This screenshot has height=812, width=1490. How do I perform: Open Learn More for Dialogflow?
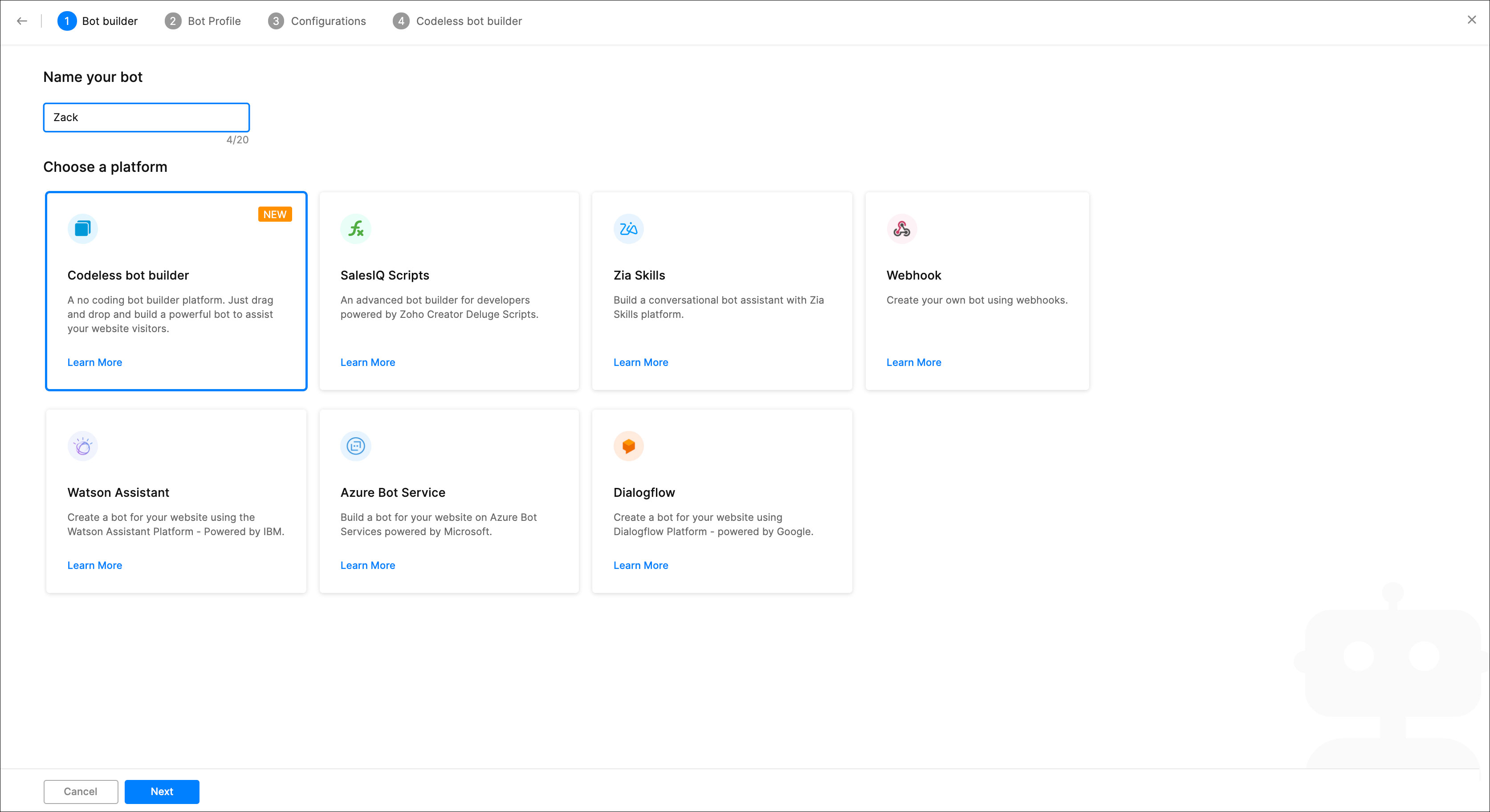641,565
